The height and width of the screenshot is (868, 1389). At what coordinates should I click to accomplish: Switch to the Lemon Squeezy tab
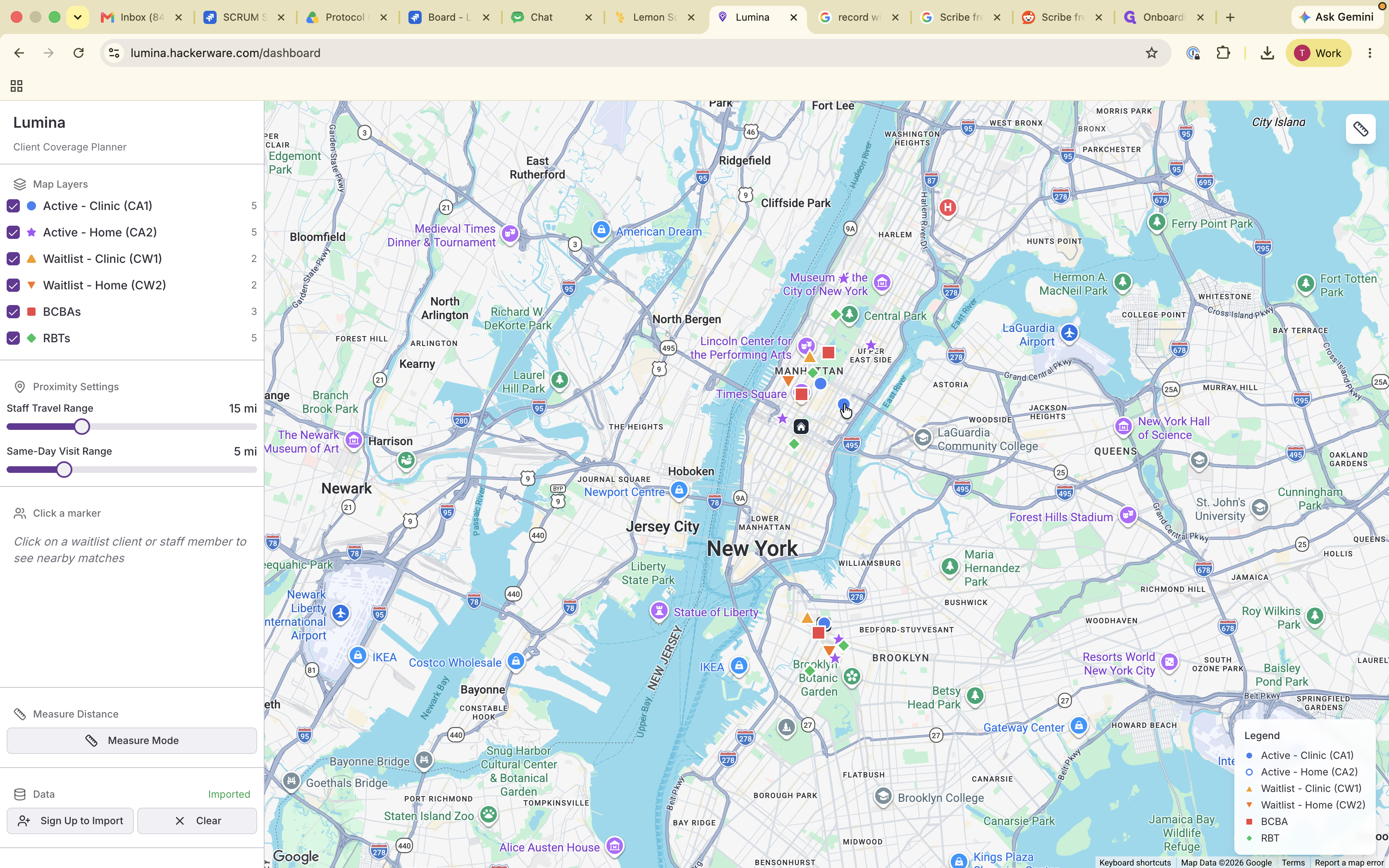coord(654,17)
